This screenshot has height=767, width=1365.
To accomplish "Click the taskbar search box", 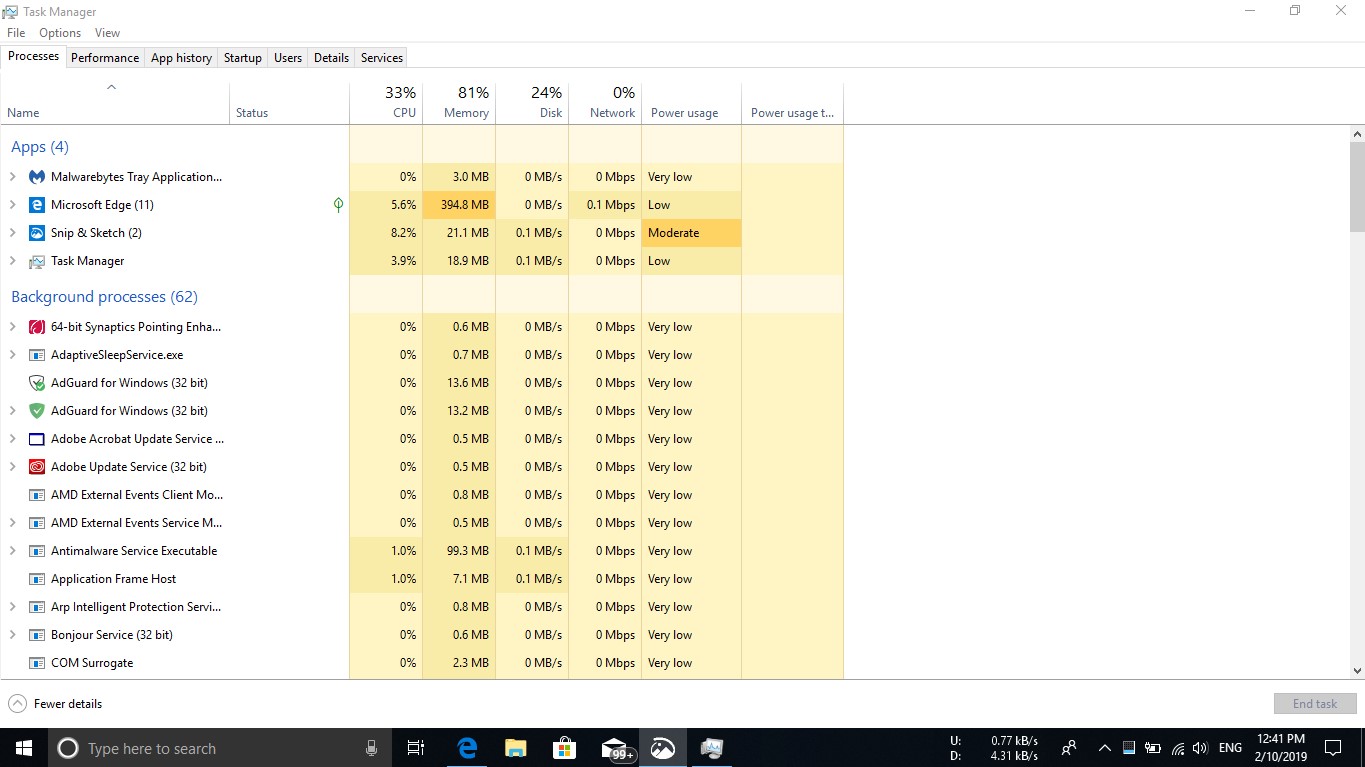I will 220,748.
